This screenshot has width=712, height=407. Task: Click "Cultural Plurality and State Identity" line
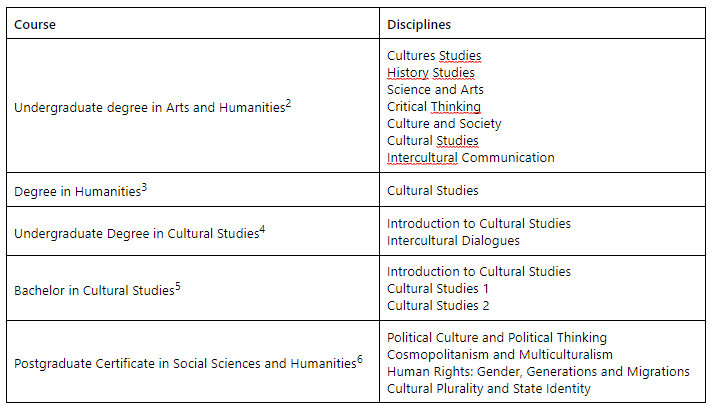[489, 389]
